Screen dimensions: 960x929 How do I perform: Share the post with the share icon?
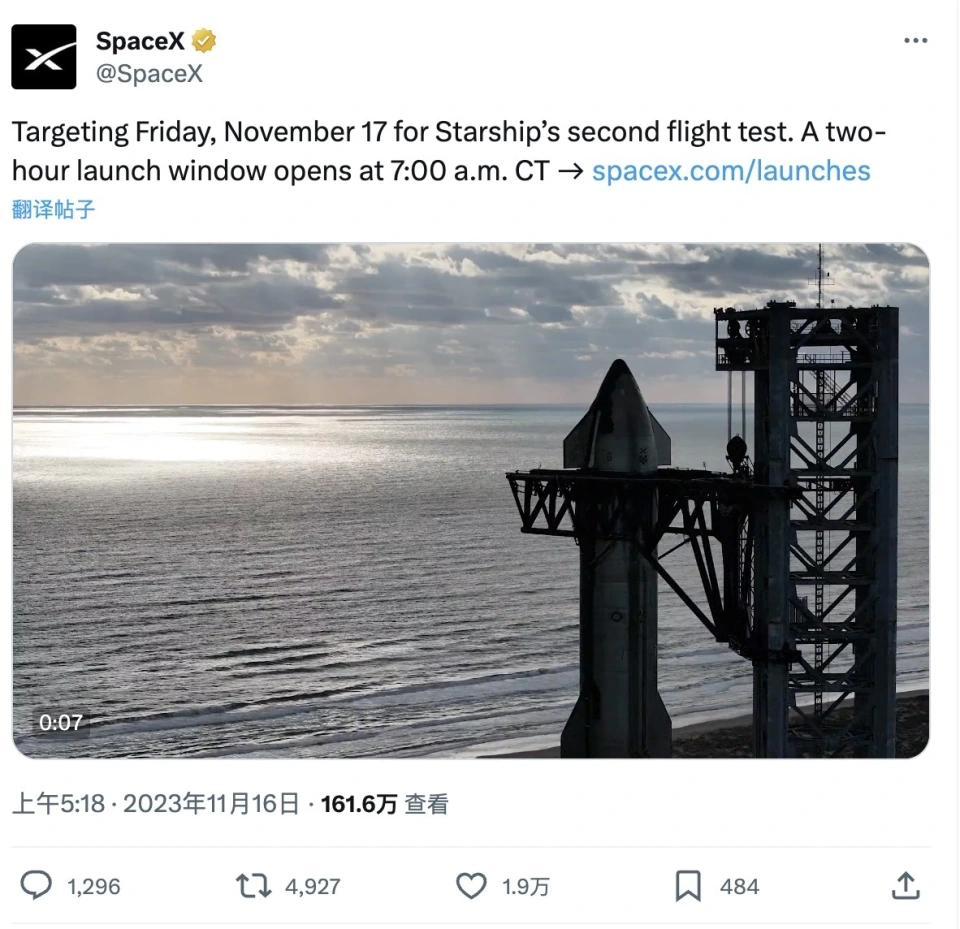[x=905, y=886]
